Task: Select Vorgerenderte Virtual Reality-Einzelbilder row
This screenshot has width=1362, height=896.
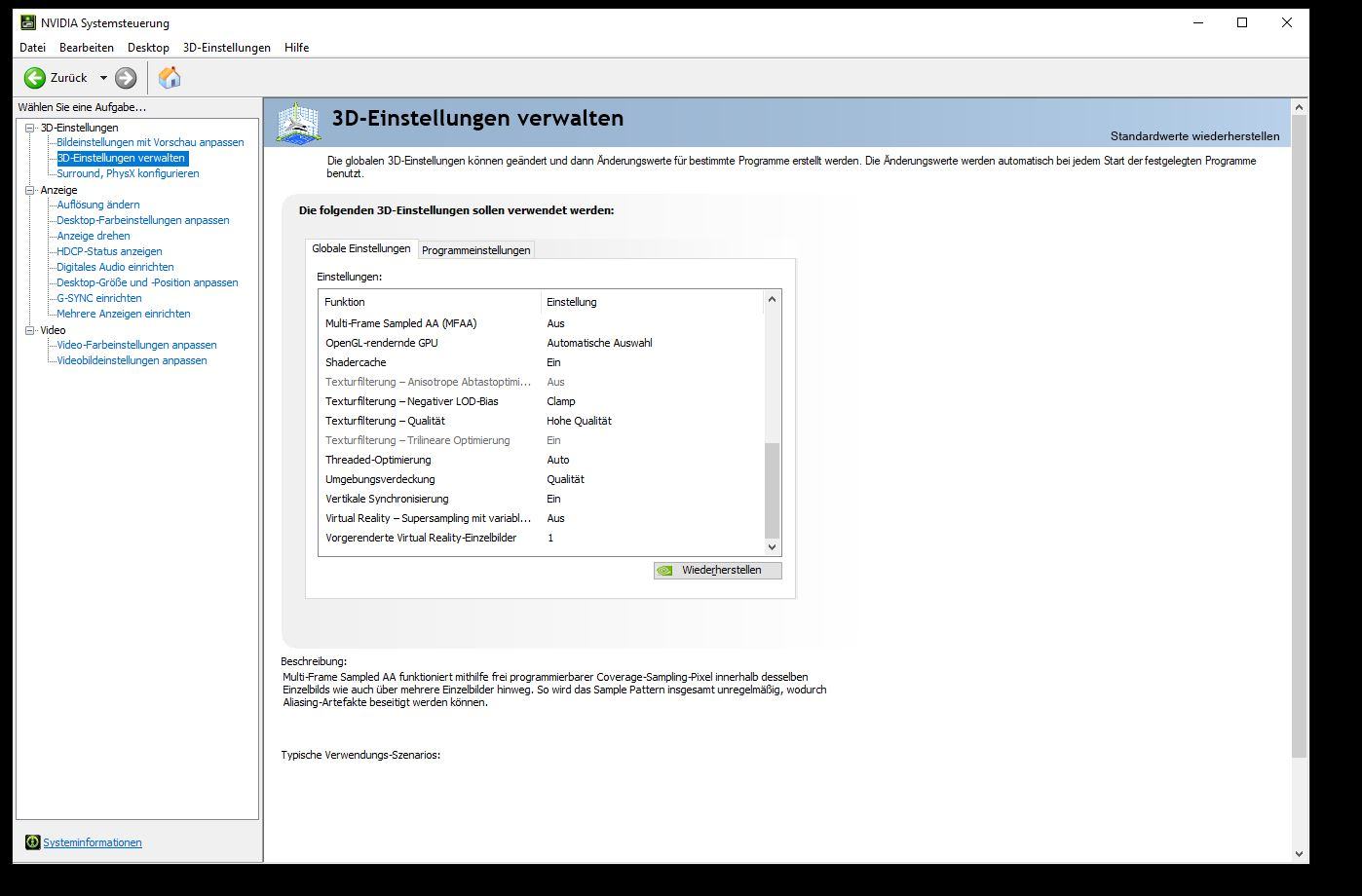Action: (541, 538)
